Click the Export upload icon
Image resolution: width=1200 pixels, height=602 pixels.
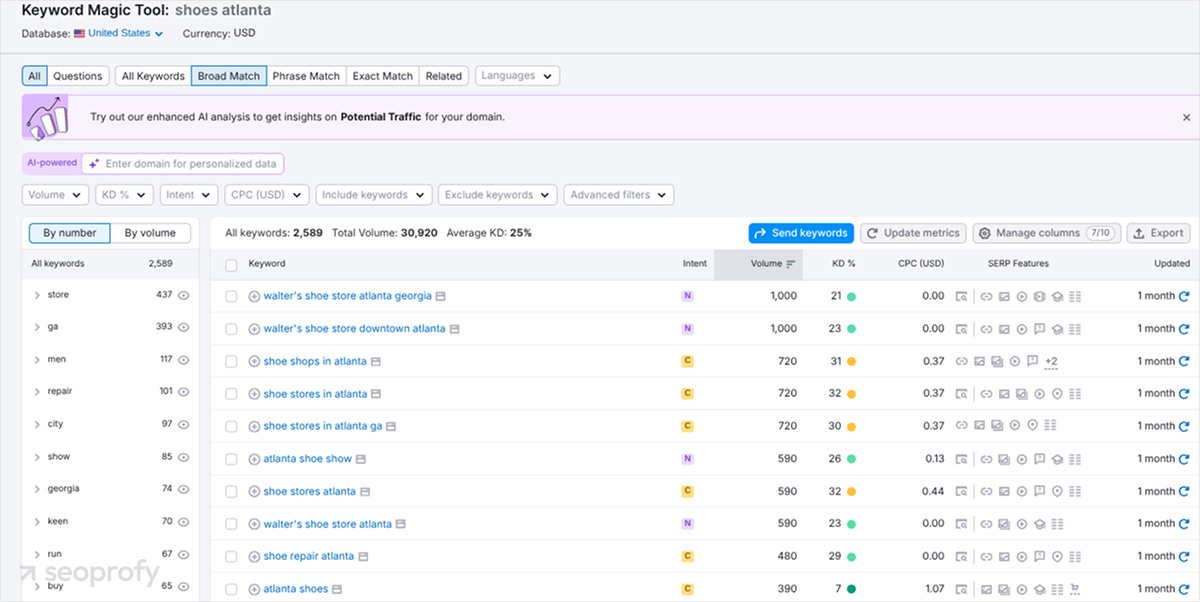1139,233
